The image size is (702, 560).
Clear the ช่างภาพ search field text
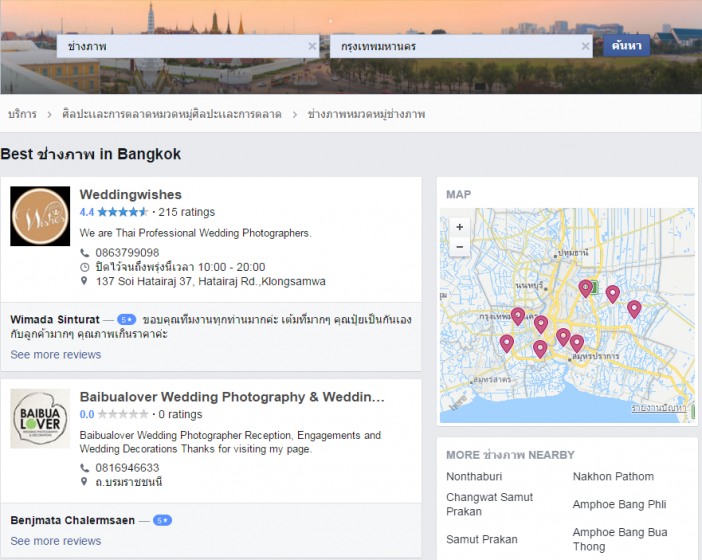[x=312, y=46]
